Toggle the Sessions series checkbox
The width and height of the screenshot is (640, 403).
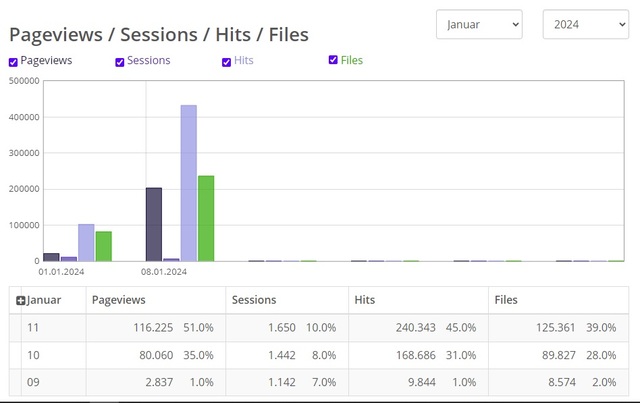coord(120,62)
